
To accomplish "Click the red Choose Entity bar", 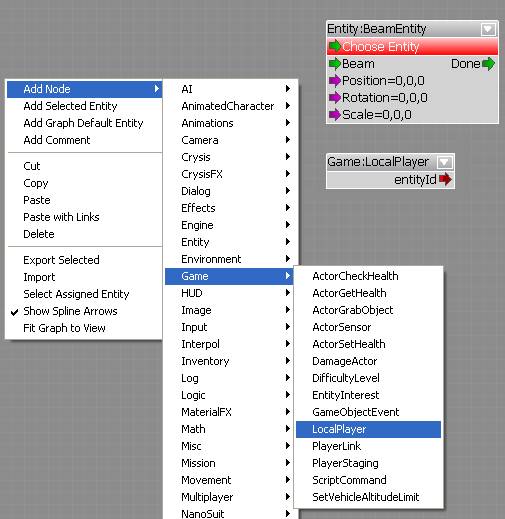I will pos(412,46).
